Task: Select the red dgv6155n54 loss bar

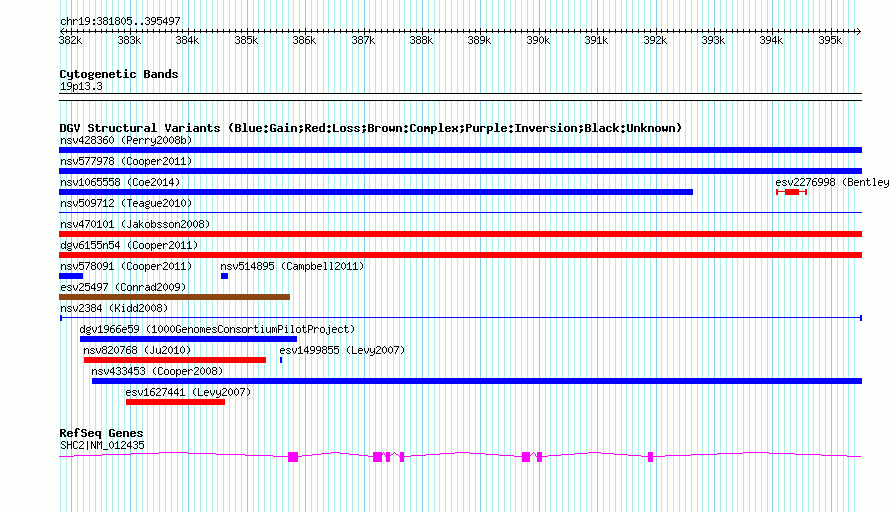Action: 460,255
